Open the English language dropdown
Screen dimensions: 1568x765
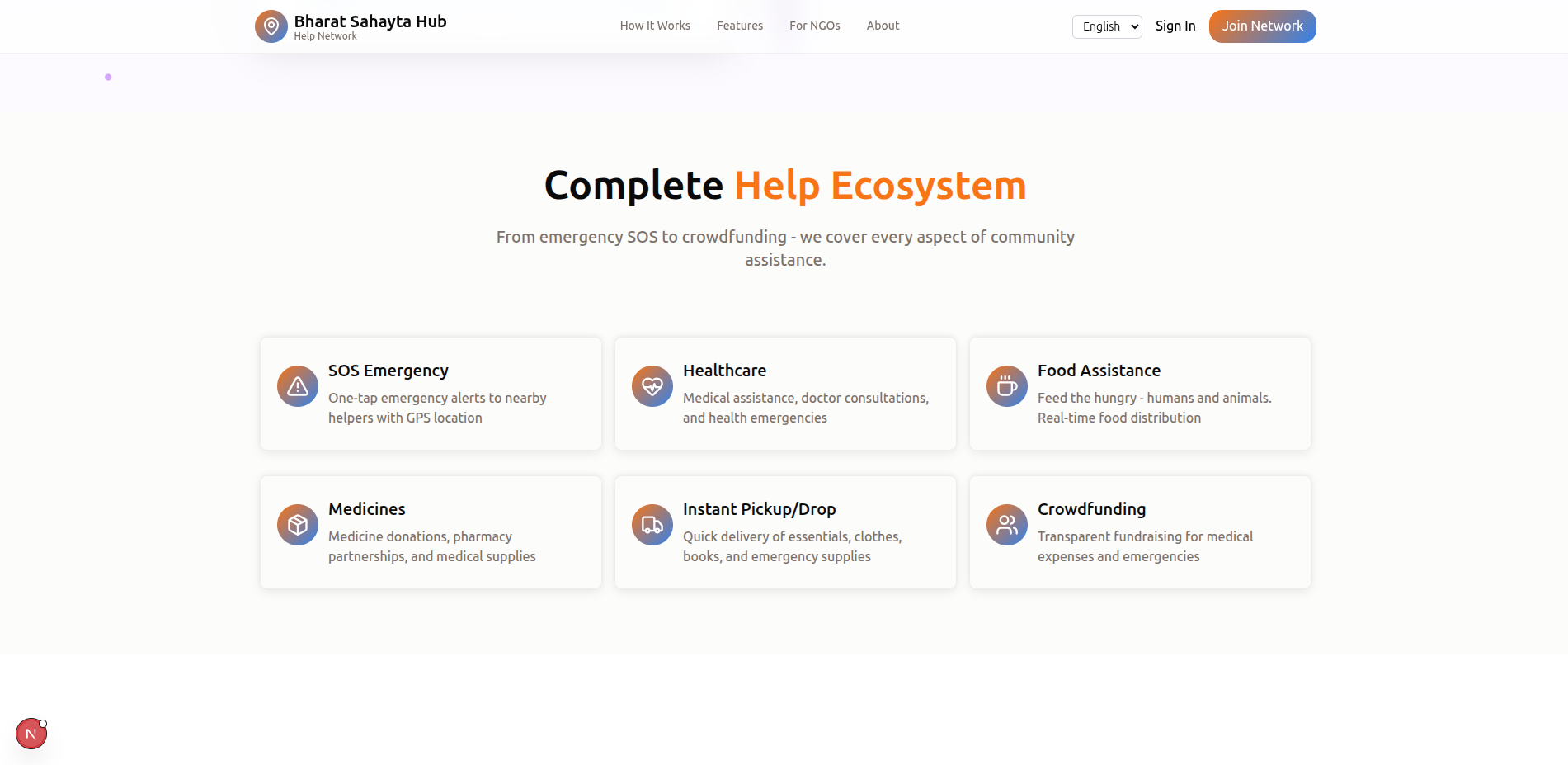1107,26
